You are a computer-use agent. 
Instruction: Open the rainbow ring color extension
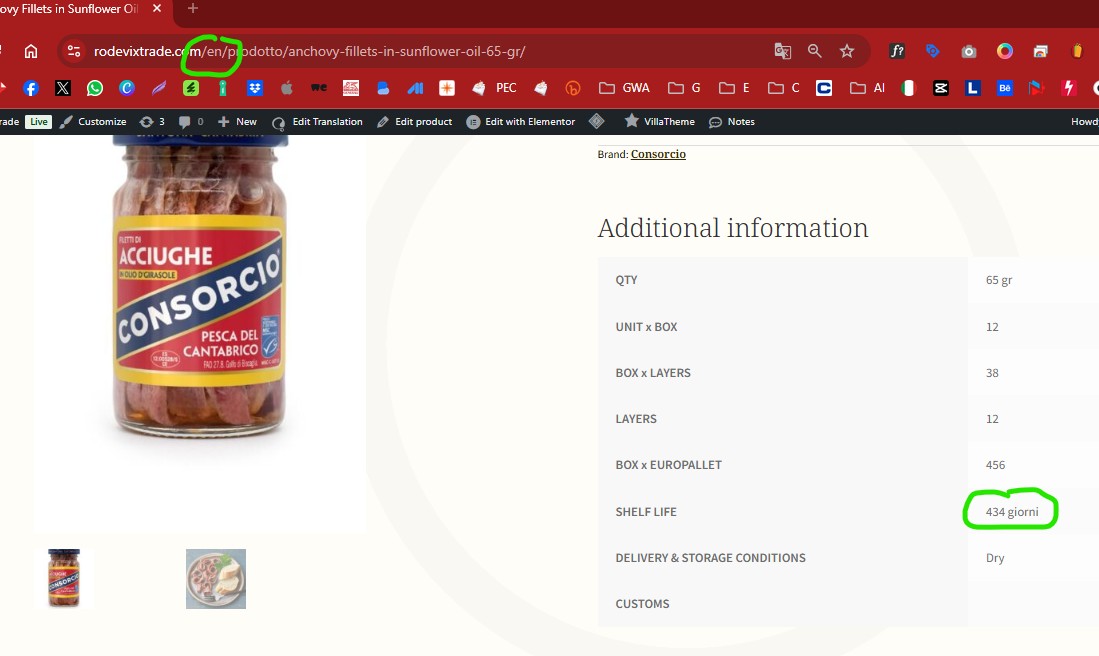(x=1004, y=51)
